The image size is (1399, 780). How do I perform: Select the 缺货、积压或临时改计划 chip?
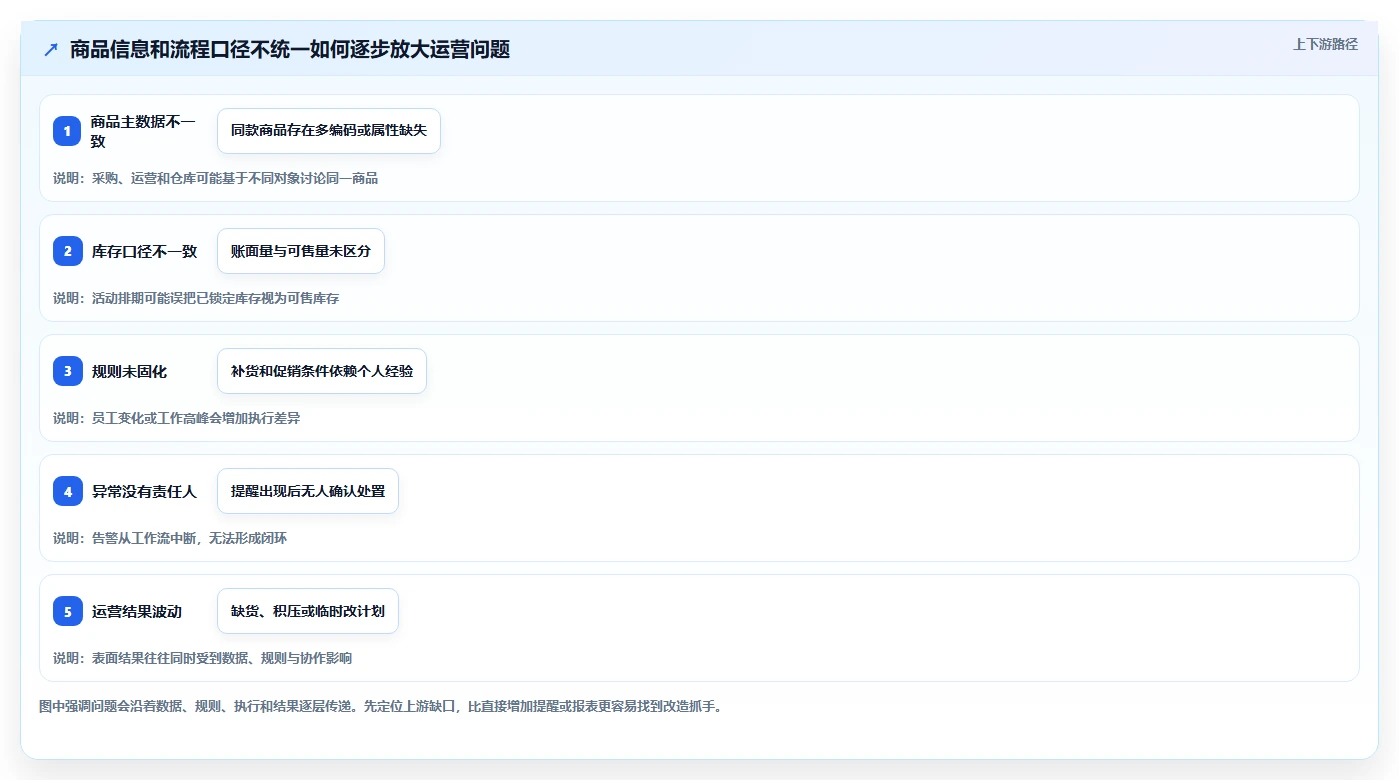pos(308,611)
